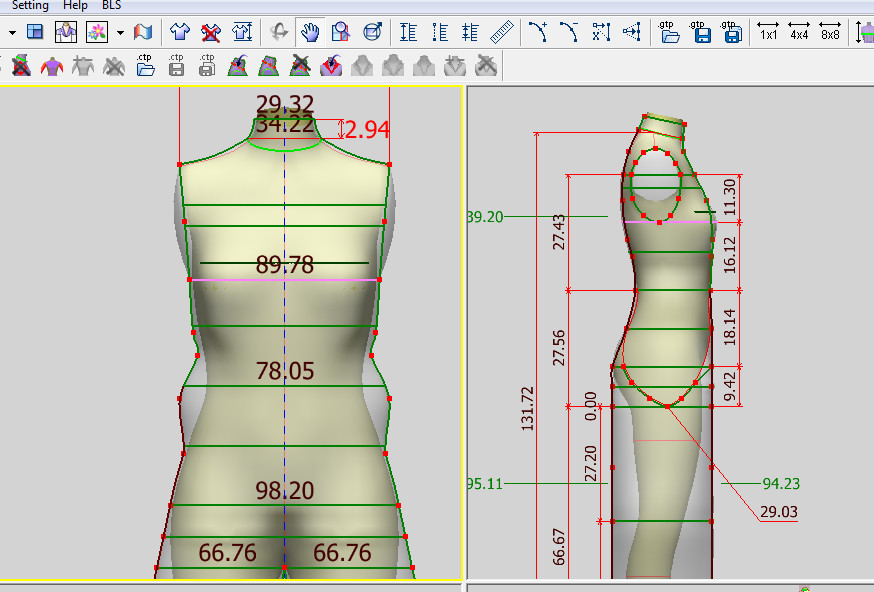Viewport: 874px width, 592px height.
Task: Activate the magnifier zoom tool
Action: coord(340,32)
